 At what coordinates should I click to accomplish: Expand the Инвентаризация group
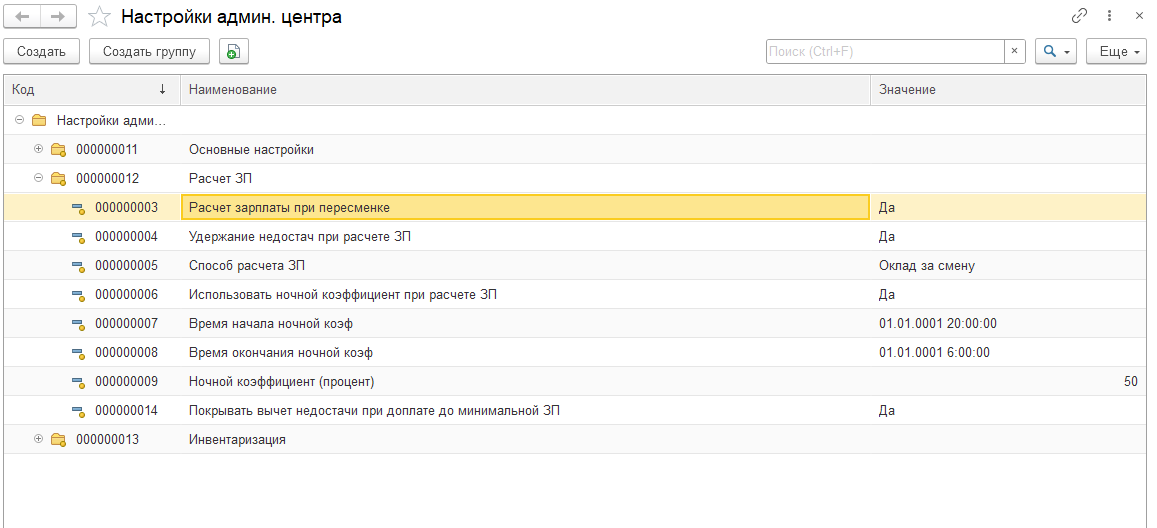click(x=39, y=440)
